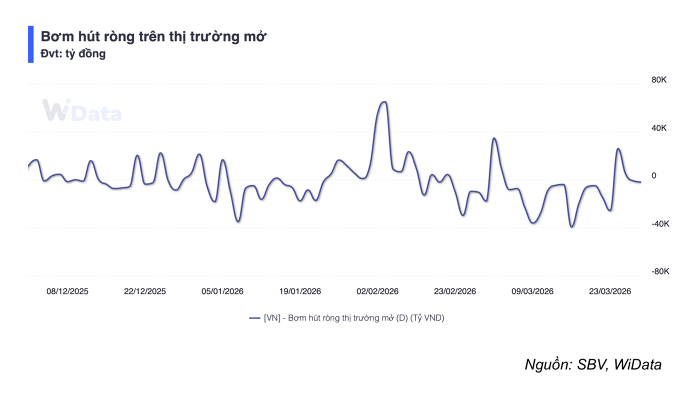Click the highest peak of the line
The width and height of the screenshot is (700, 405).
click(384, 102)
